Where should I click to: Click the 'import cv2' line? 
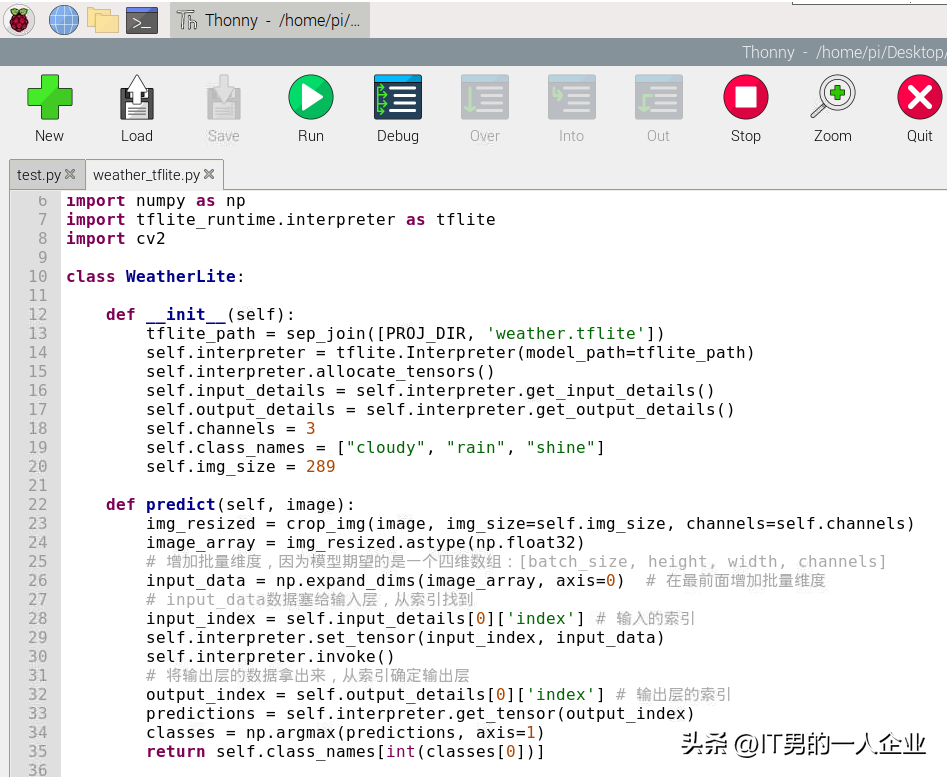click(x=115, y=238)
